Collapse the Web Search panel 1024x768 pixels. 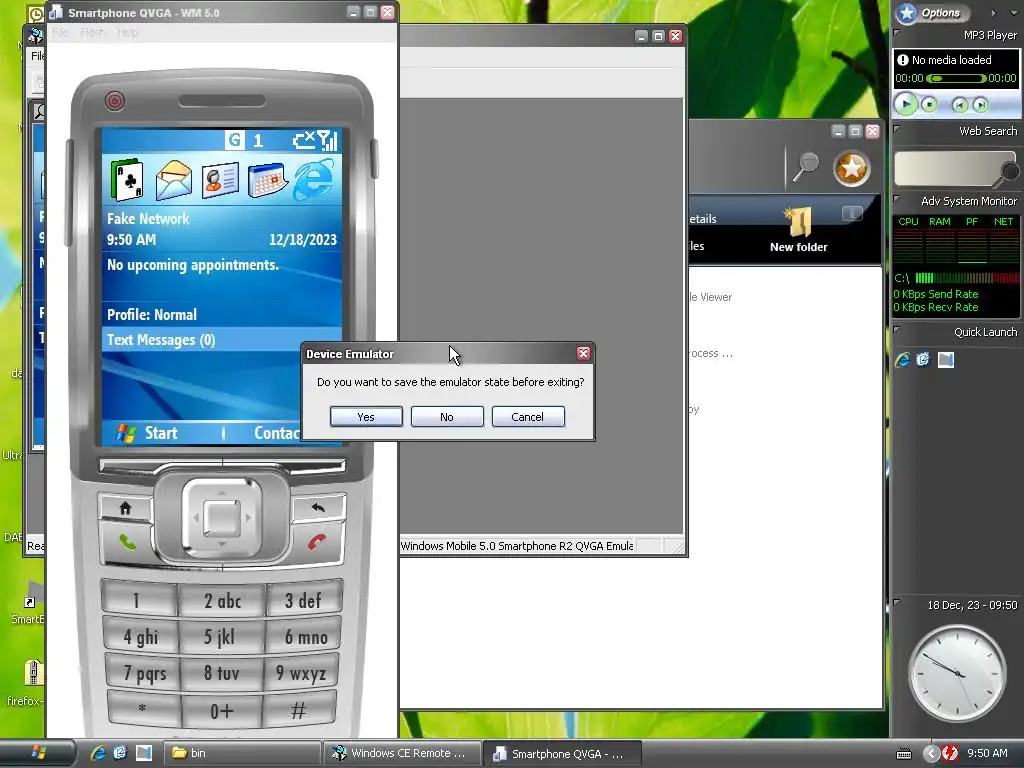tap(897, 129)
